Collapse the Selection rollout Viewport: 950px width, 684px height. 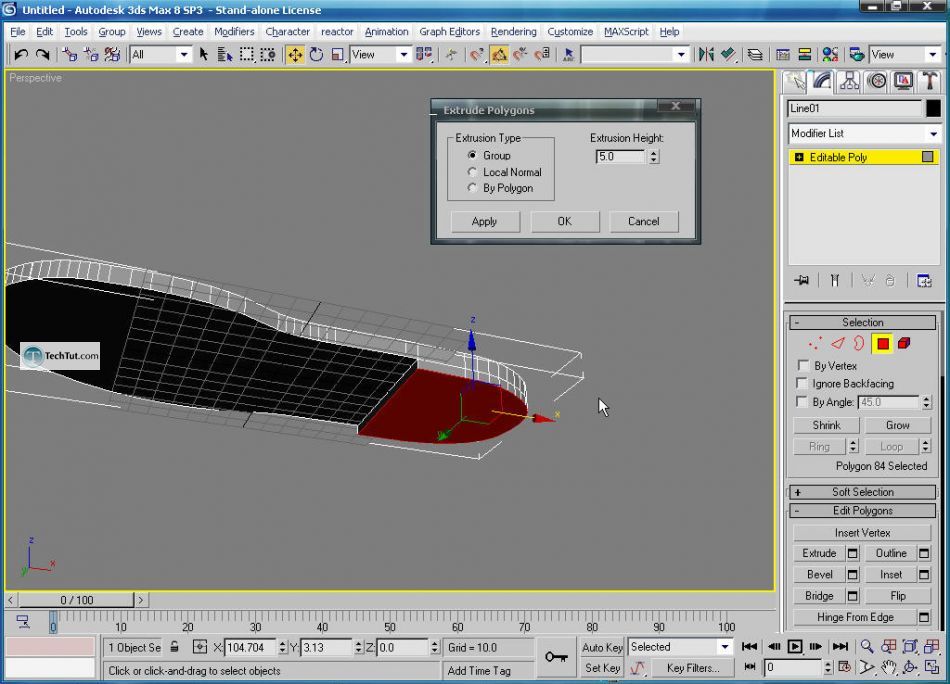click(x=863, y=322)
